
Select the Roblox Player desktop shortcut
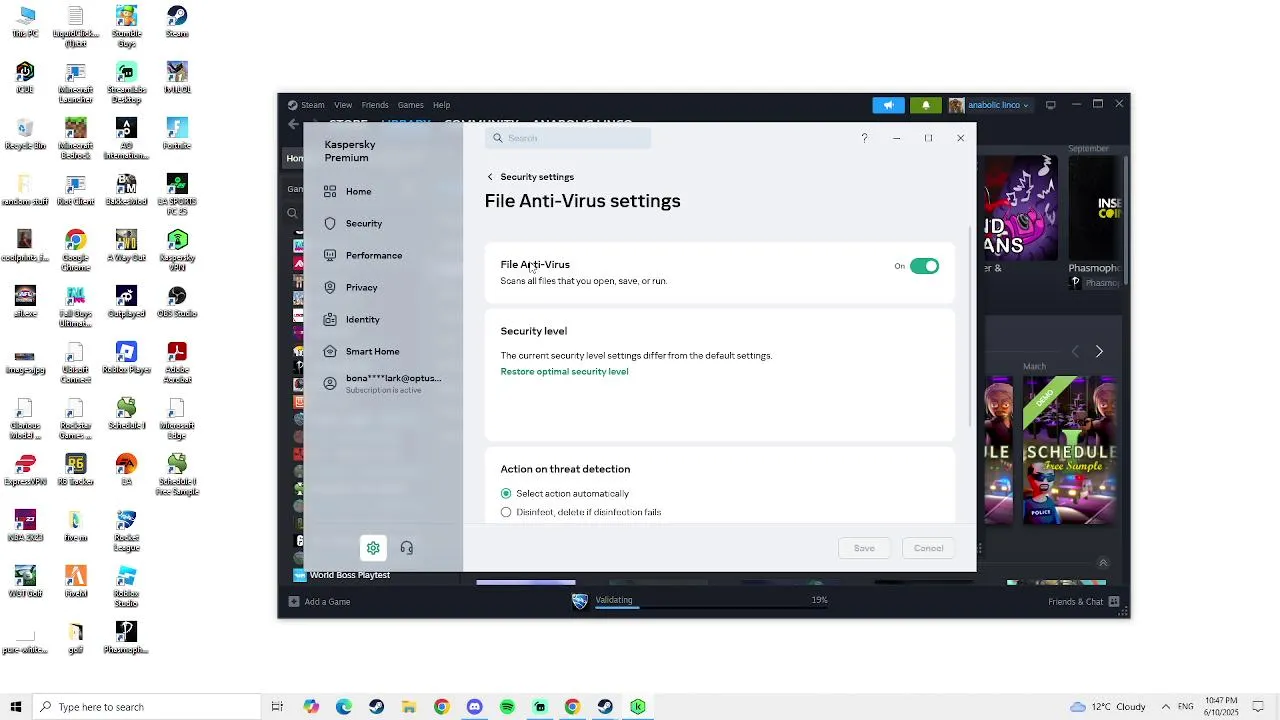tap(126, 358)
